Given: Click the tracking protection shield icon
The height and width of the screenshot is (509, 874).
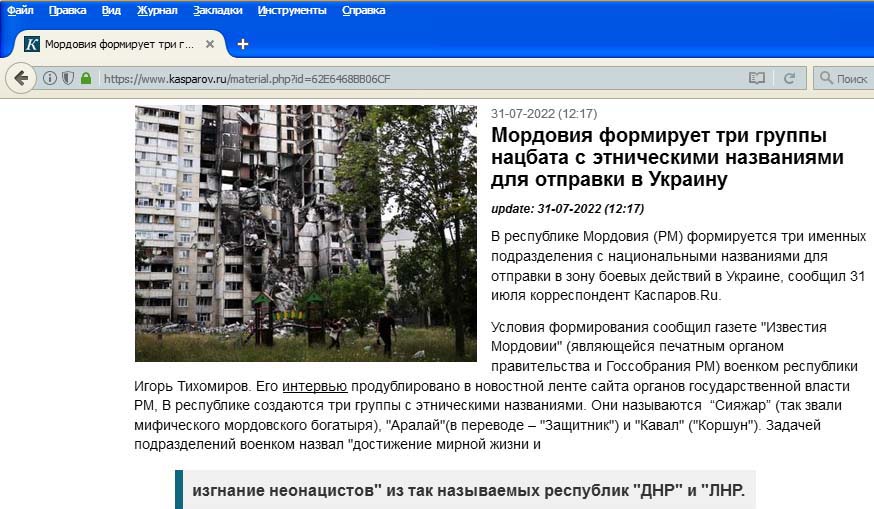Looking at the screenshot, I should (x=68, y=78).
